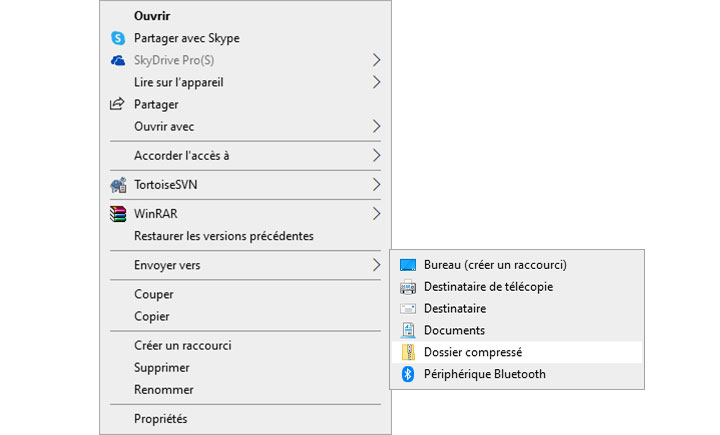
Task: Open Propriétés at the menu bottom
Action: pos(160,419)
